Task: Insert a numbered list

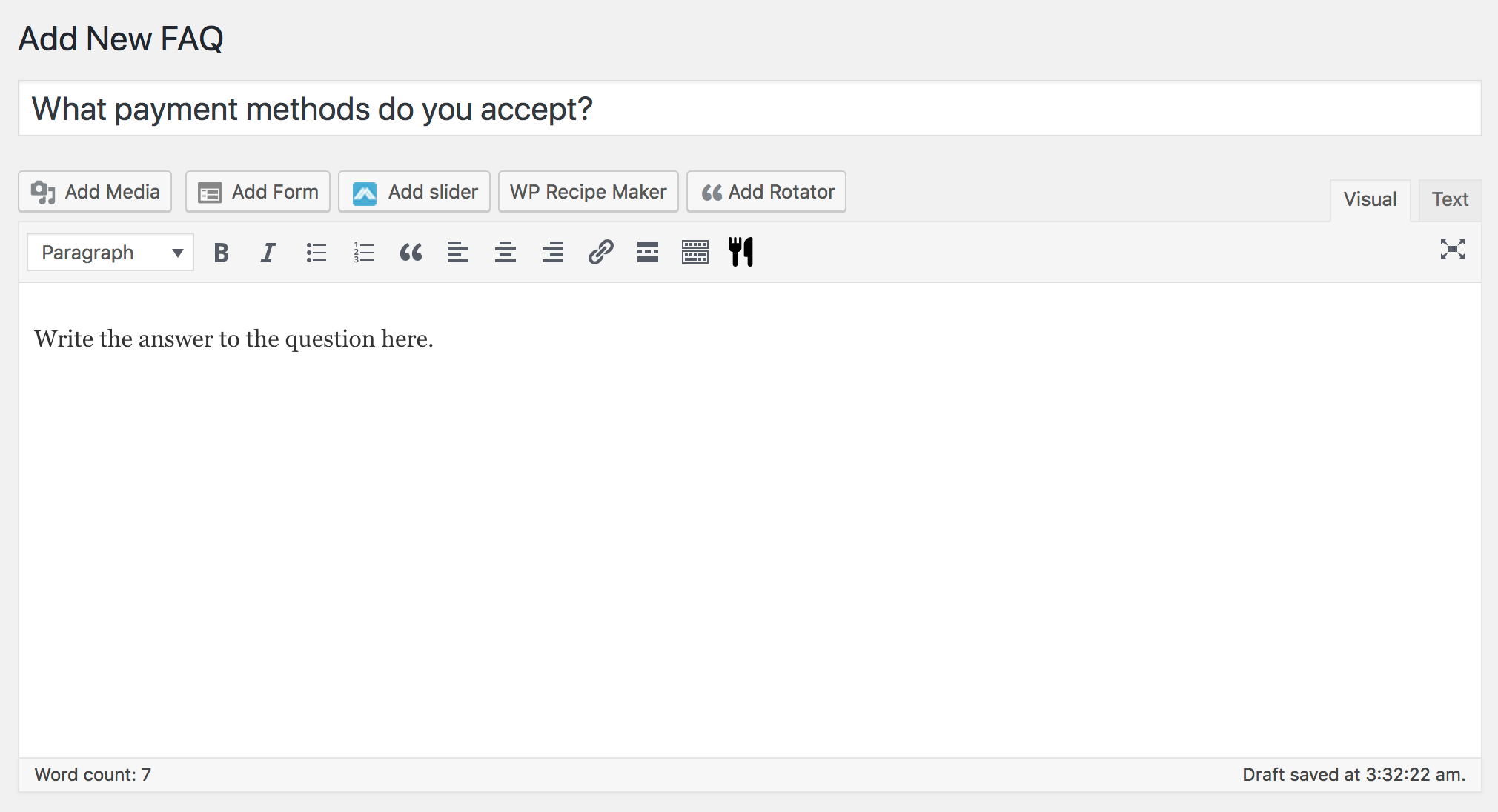Action: [x=363, y=253]
